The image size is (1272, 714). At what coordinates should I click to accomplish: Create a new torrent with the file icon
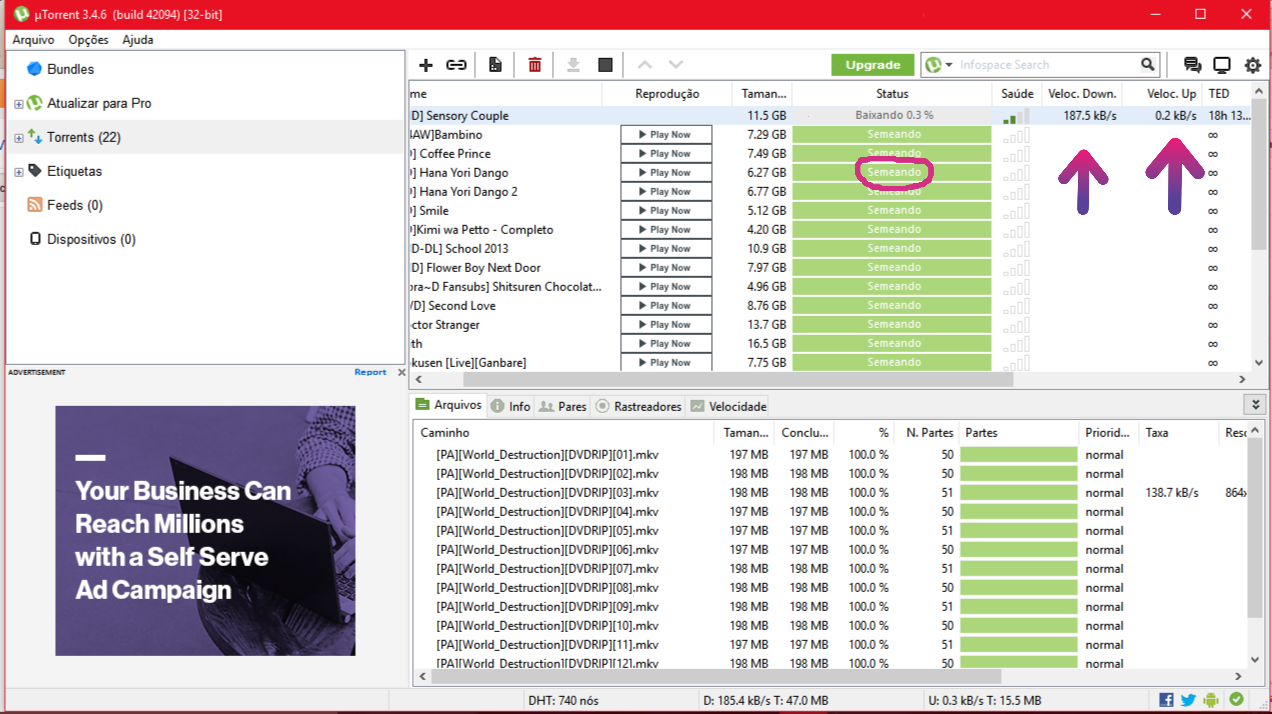pos(494,64)
